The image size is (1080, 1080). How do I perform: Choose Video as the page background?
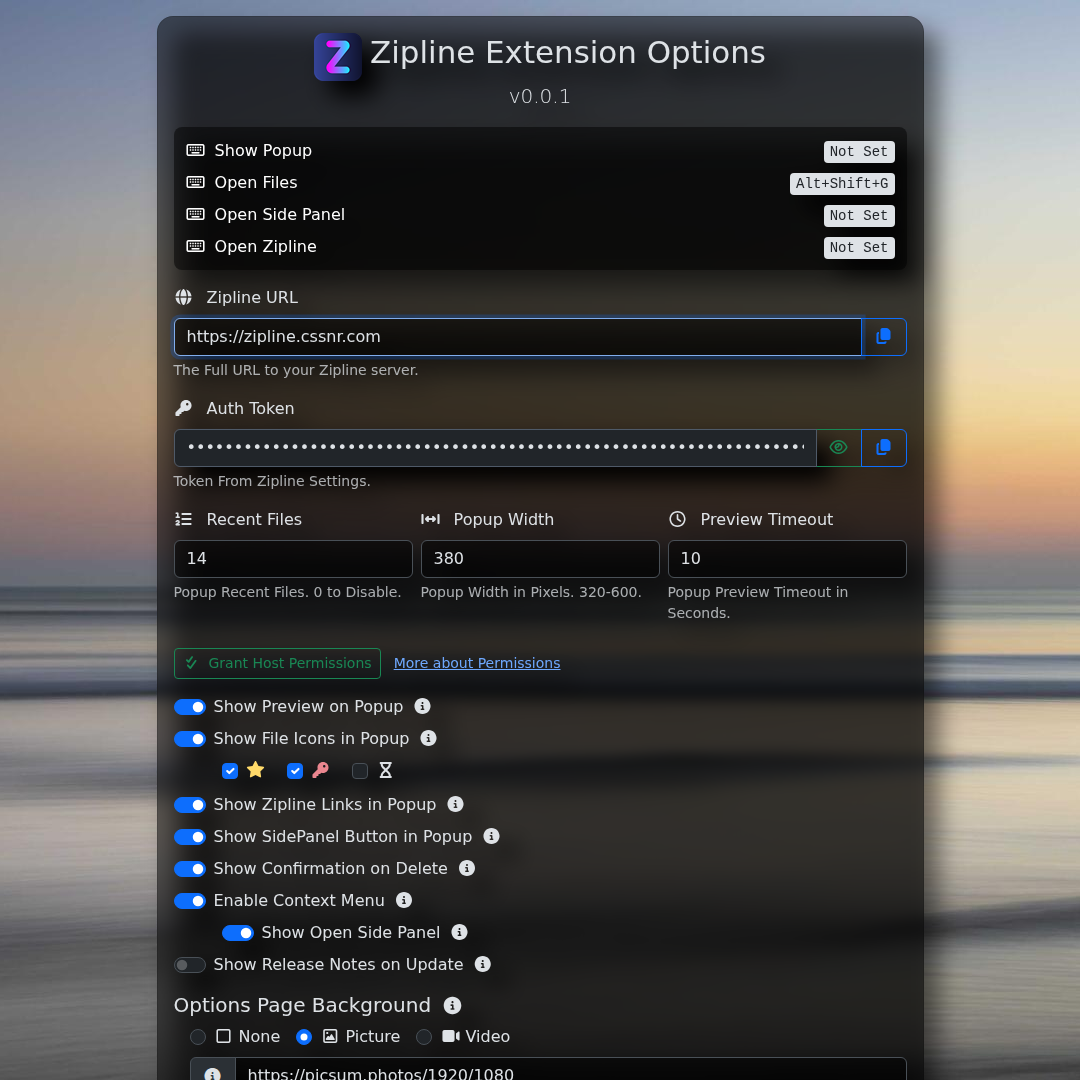424,1037
